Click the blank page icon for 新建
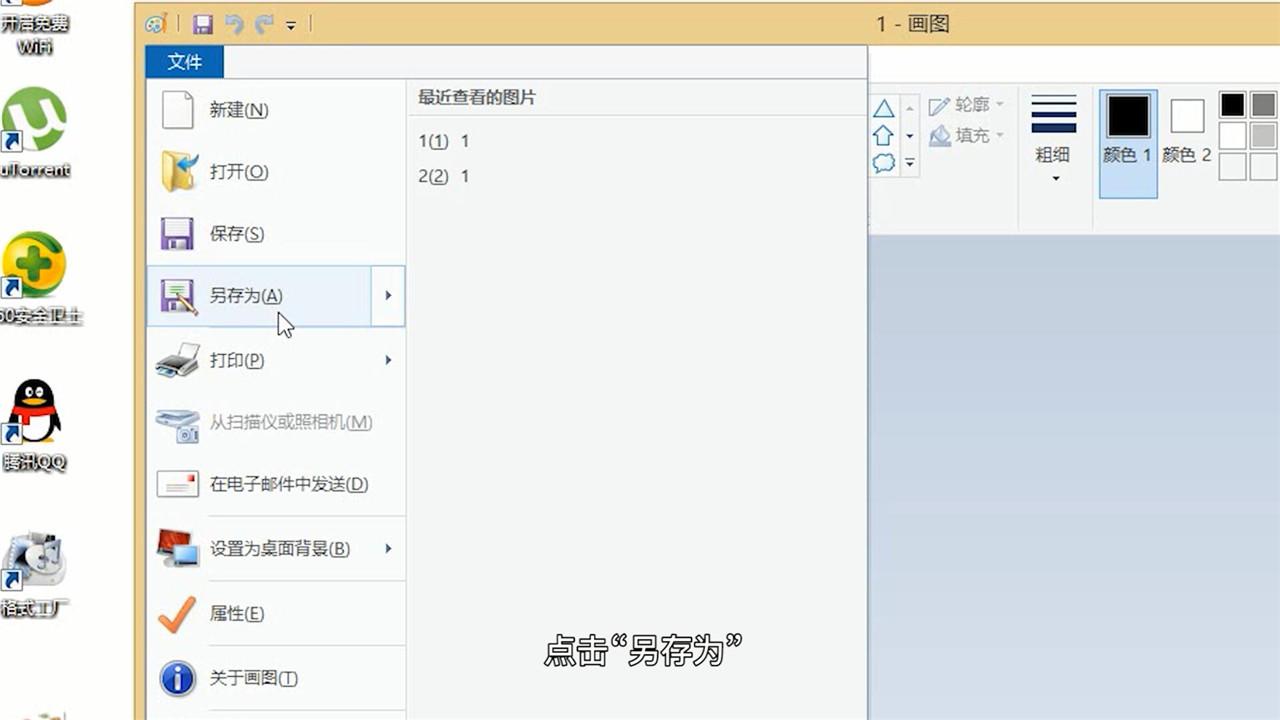1280x720 pixels. coord(177,110)
